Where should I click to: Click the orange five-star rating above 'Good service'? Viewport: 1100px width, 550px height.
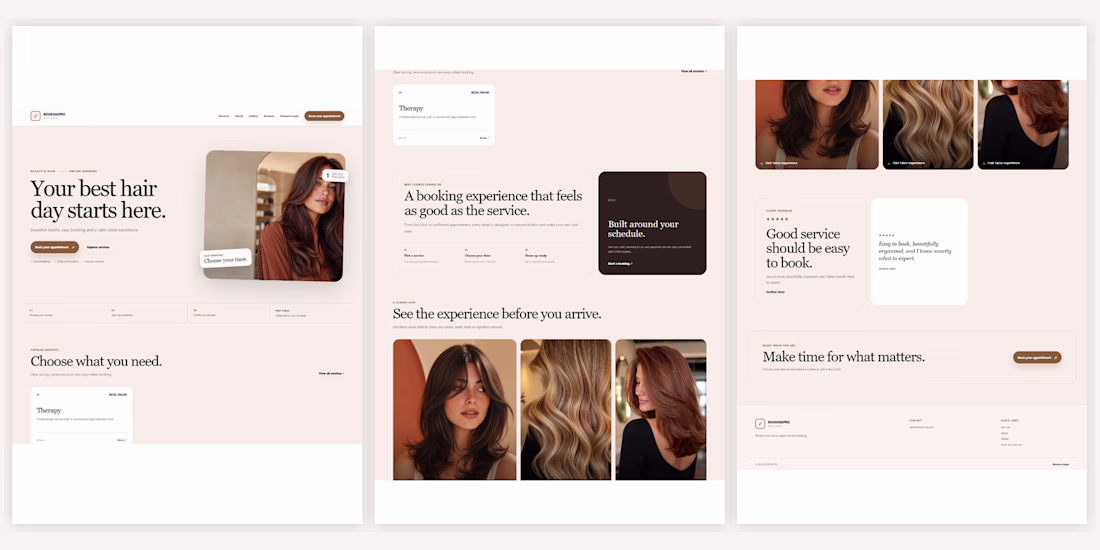click(777, 219)
